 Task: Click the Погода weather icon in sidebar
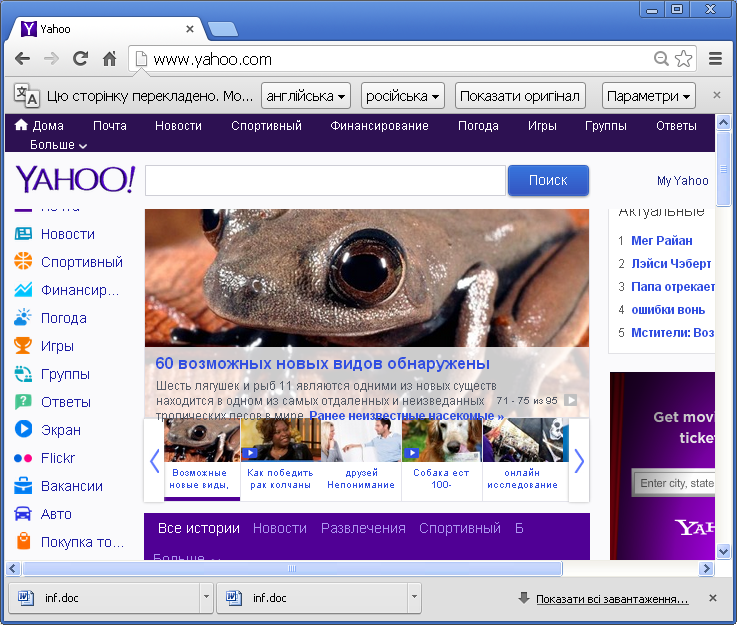(23, 318)
